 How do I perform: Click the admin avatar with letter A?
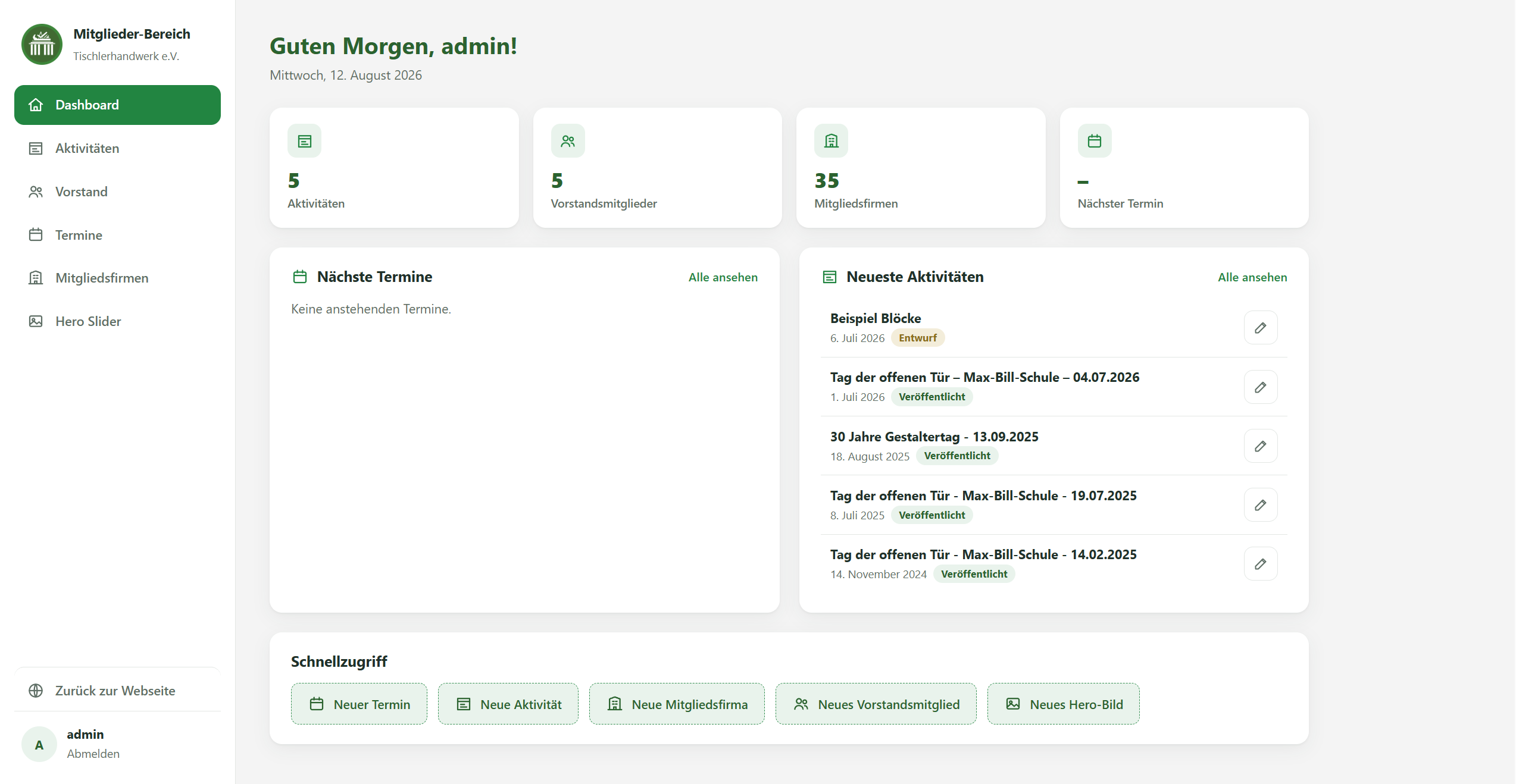(39, 744)
